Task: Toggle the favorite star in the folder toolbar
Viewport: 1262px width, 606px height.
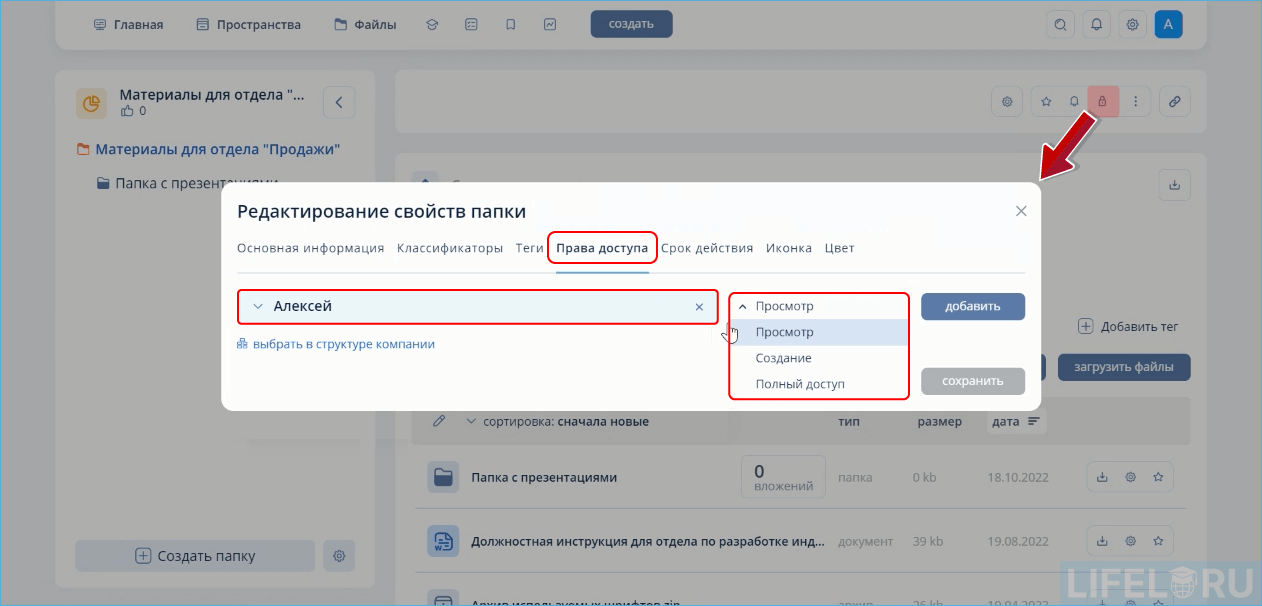Action: (1045, 101)
